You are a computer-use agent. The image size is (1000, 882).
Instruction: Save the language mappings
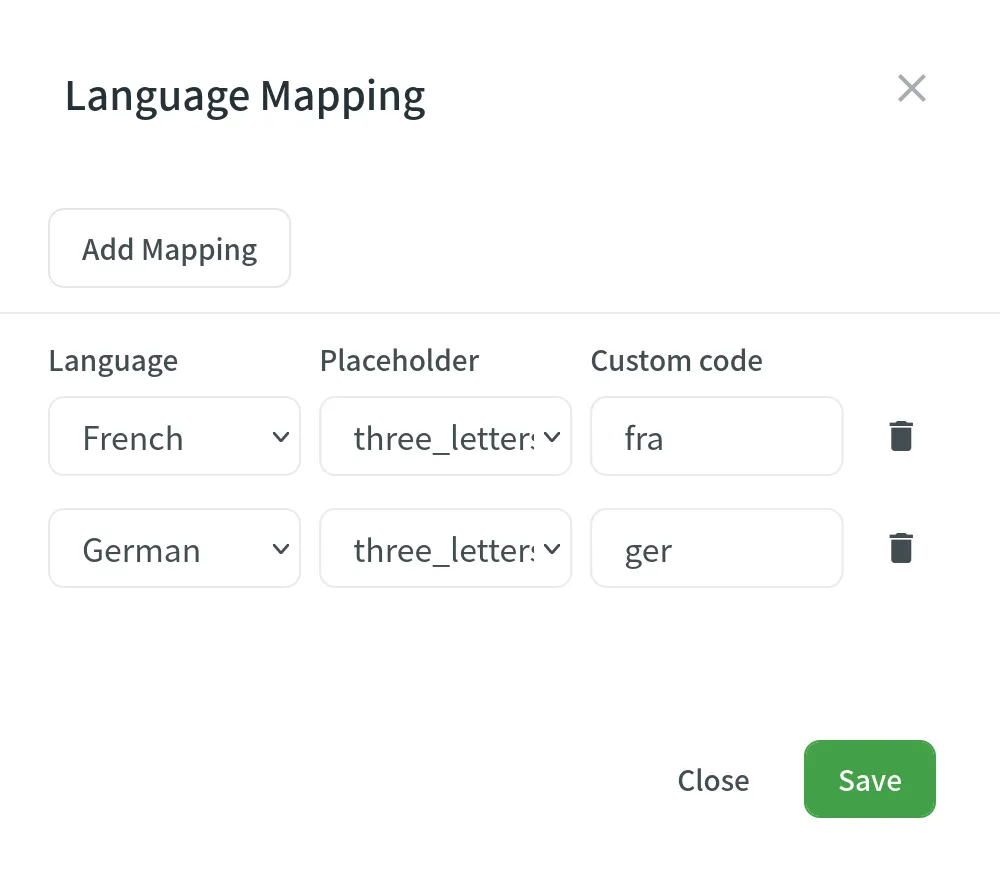869,779
